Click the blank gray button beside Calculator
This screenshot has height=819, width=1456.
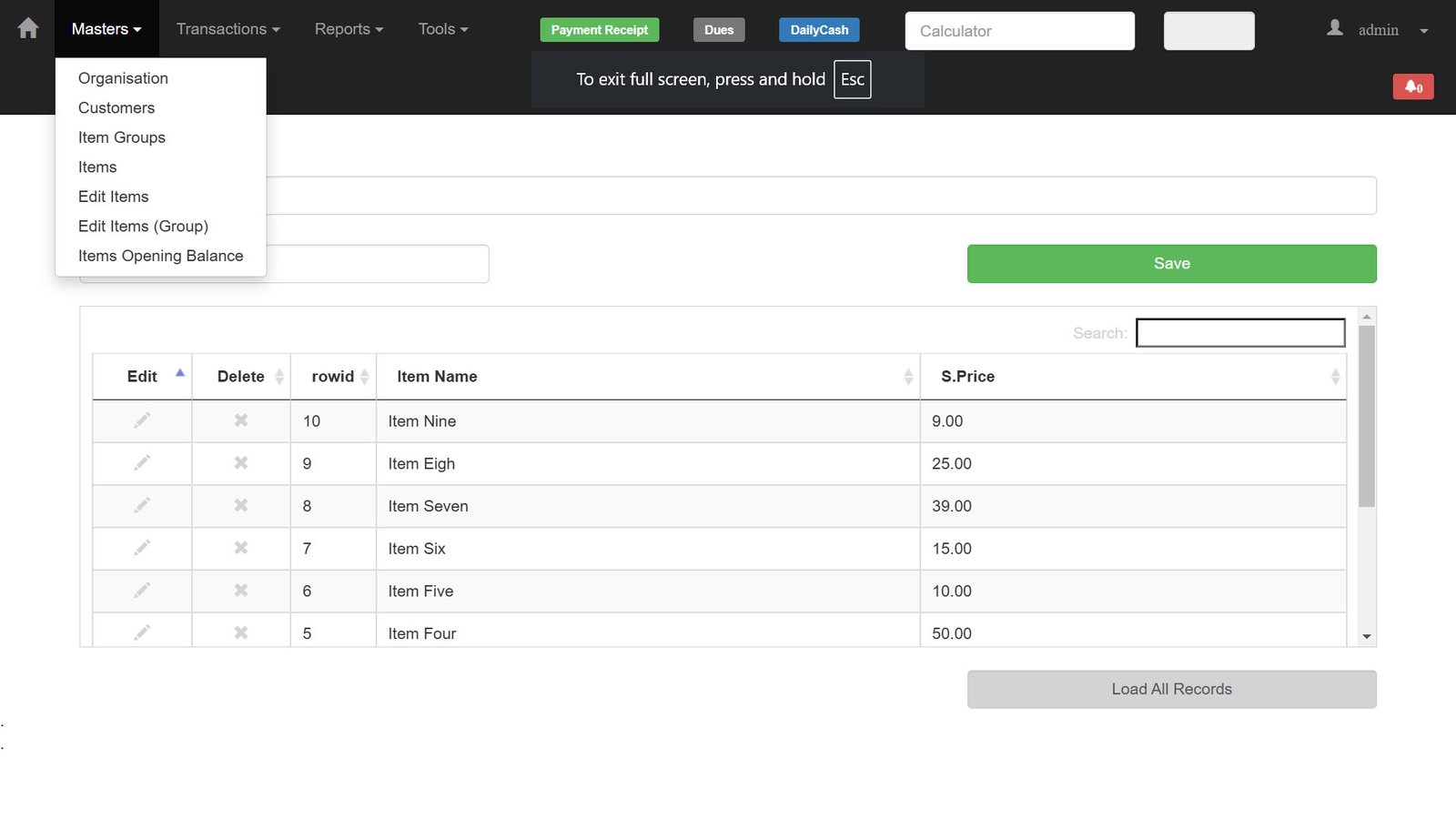(x=1208, y=31)
